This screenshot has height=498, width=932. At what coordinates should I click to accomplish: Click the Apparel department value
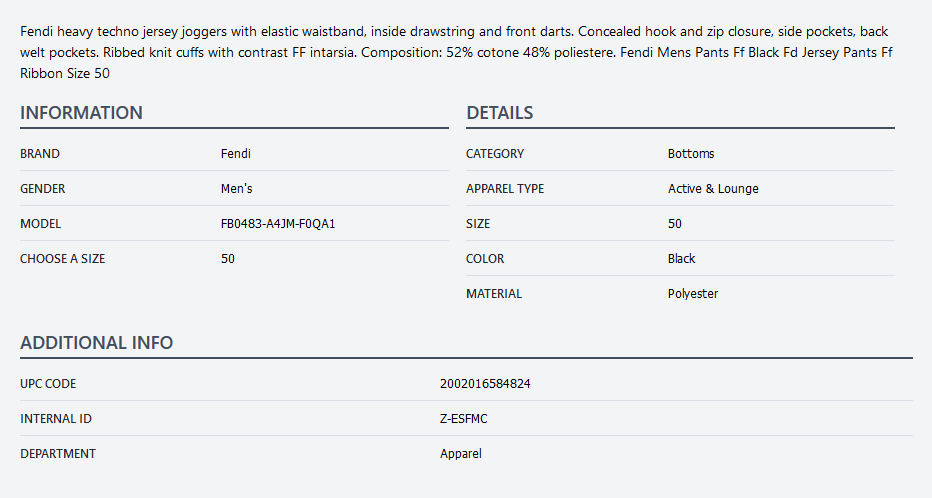[x=461, y=454]
